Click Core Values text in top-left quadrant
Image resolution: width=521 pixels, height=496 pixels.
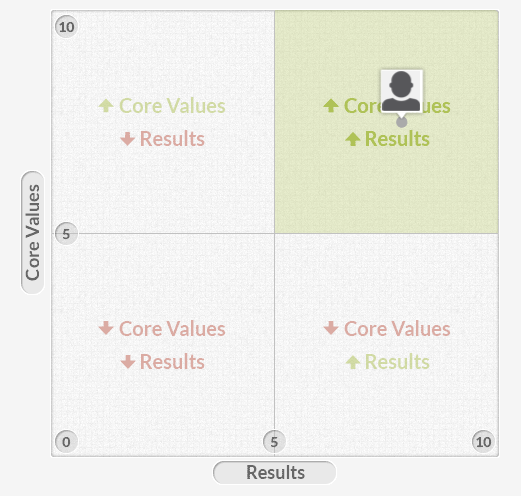click(172, 106)
